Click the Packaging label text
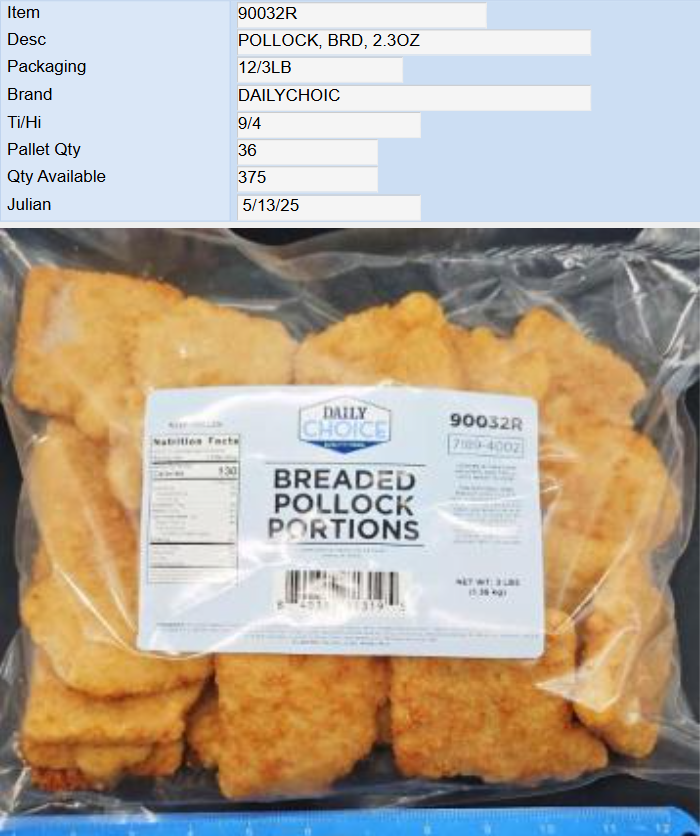This screenshot has width=700, height=836. click(x=46, y=67)
